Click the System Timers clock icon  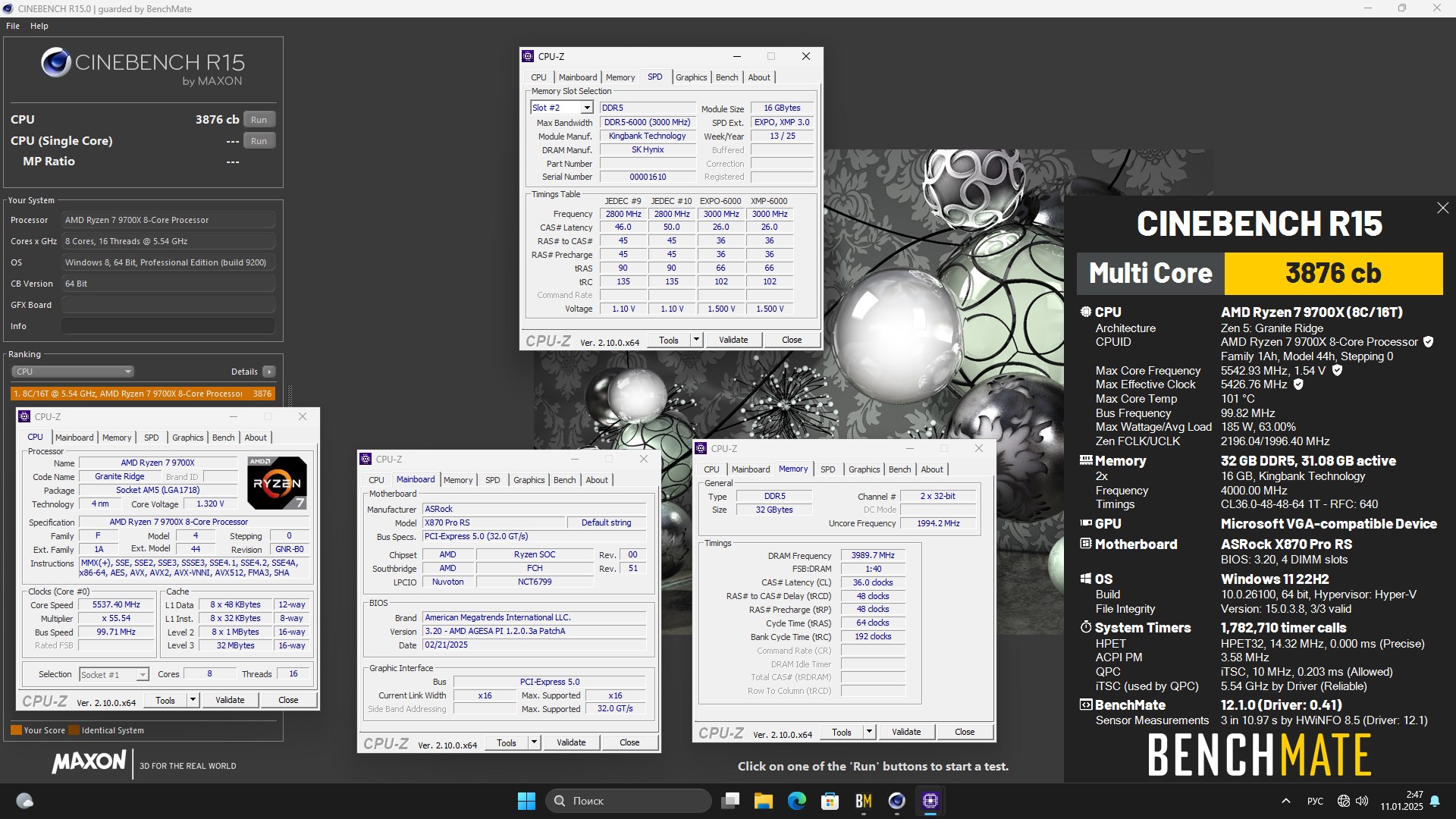click(1086, 627)
